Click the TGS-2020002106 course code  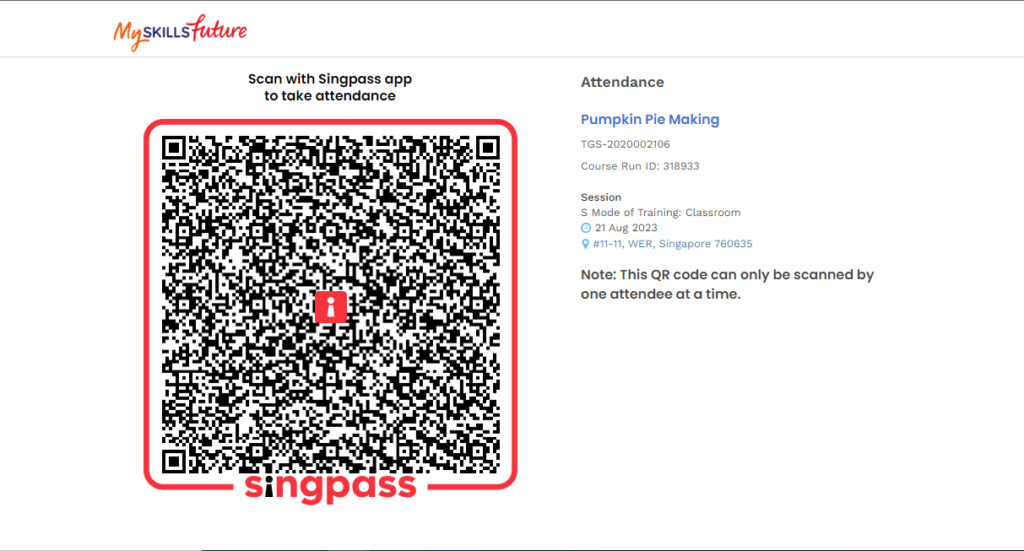coord(625,144)
